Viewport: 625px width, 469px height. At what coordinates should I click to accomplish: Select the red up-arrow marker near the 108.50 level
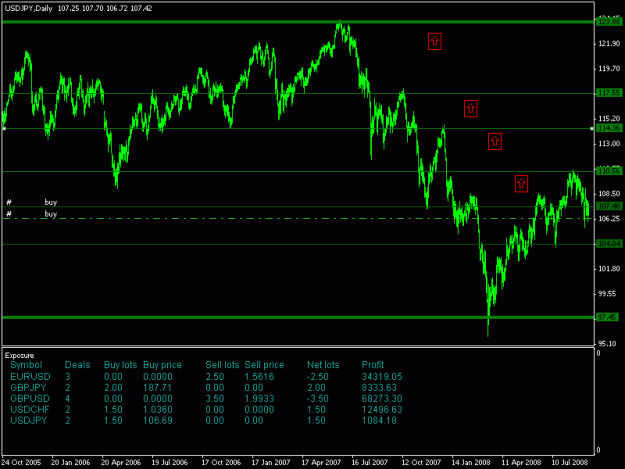tap(521, 184)
